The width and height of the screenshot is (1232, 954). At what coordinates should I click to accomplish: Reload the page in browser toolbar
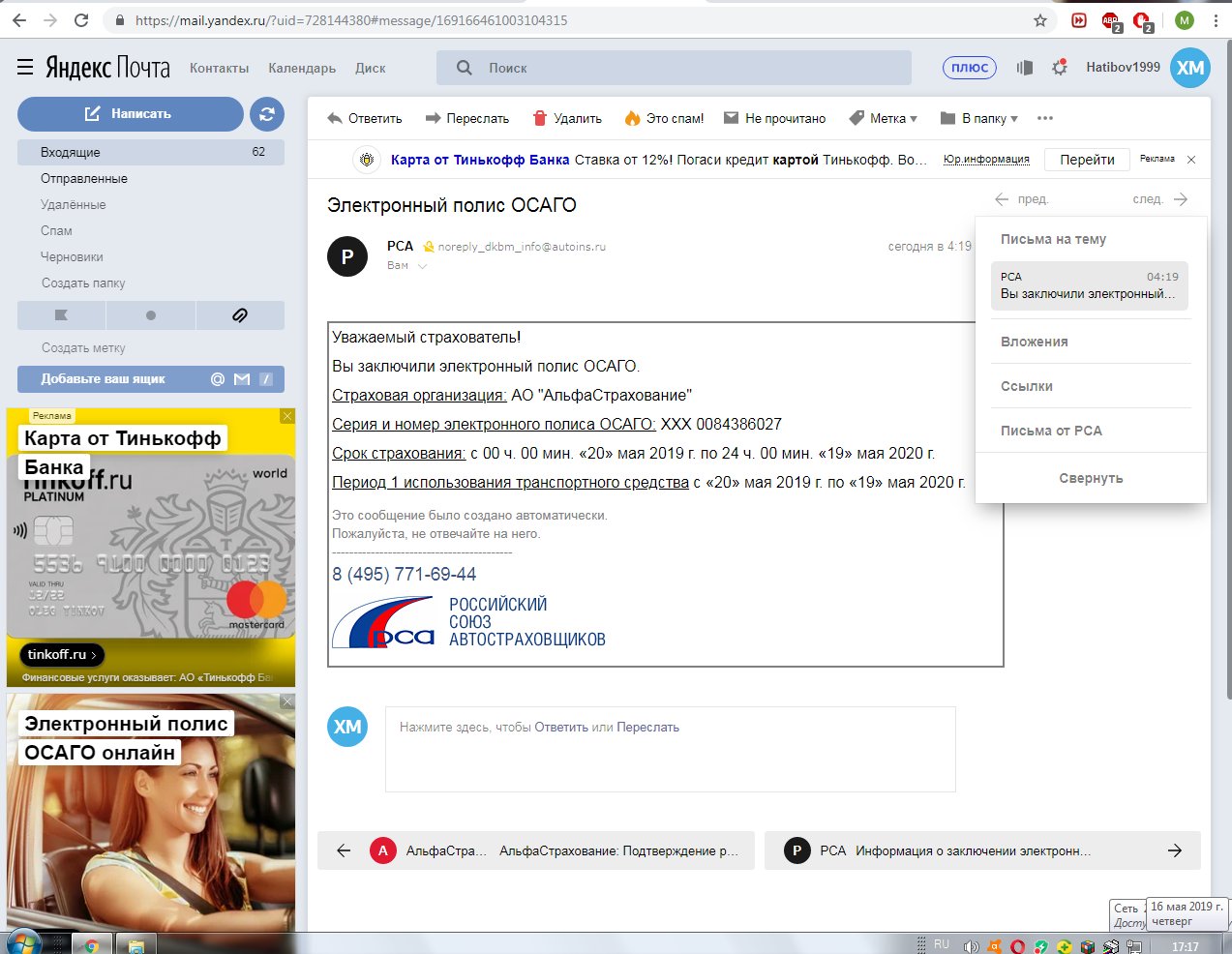81,20
